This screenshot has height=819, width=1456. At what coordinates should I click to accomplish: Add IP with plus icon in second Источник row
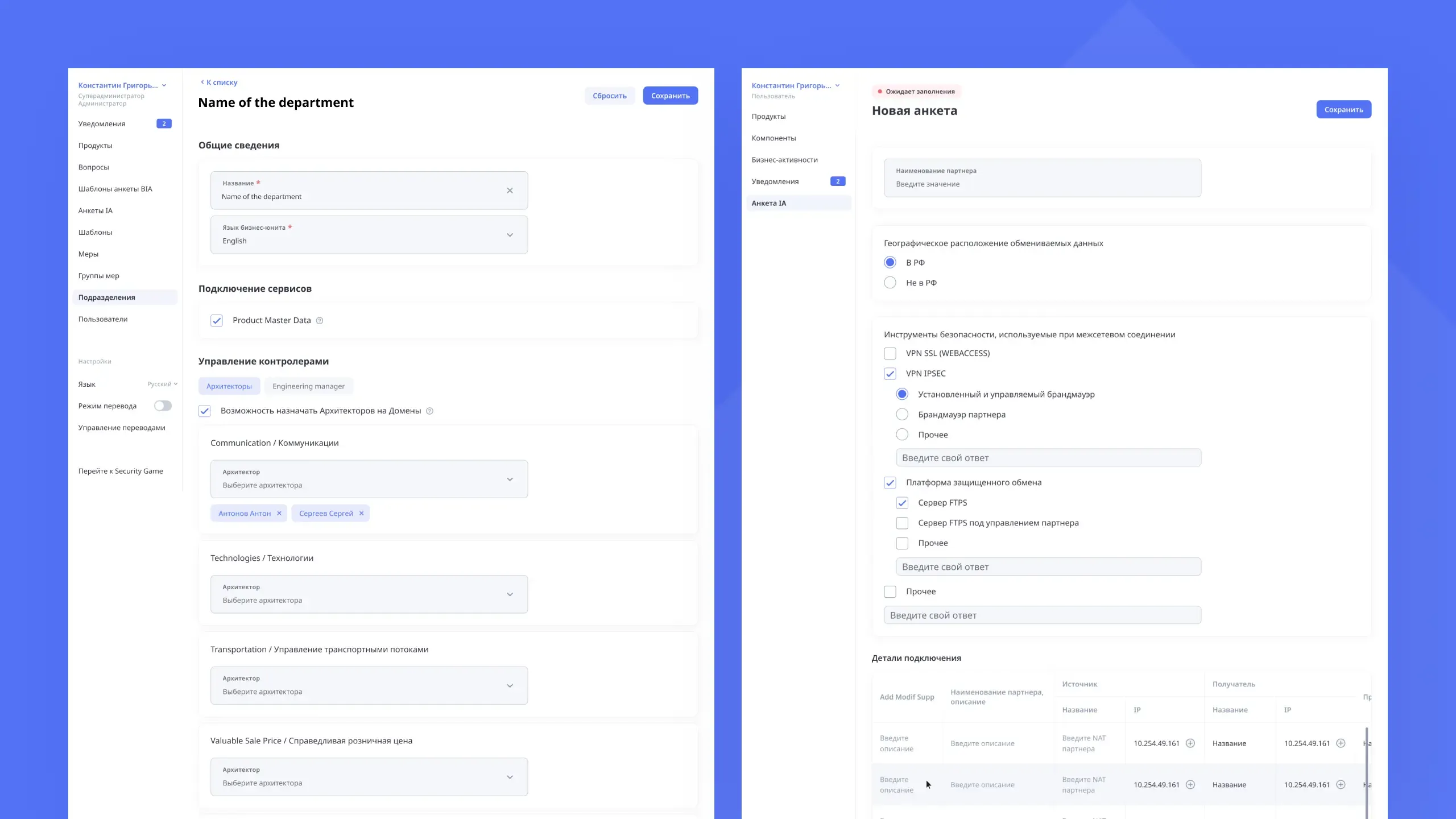pos(1190,785)
